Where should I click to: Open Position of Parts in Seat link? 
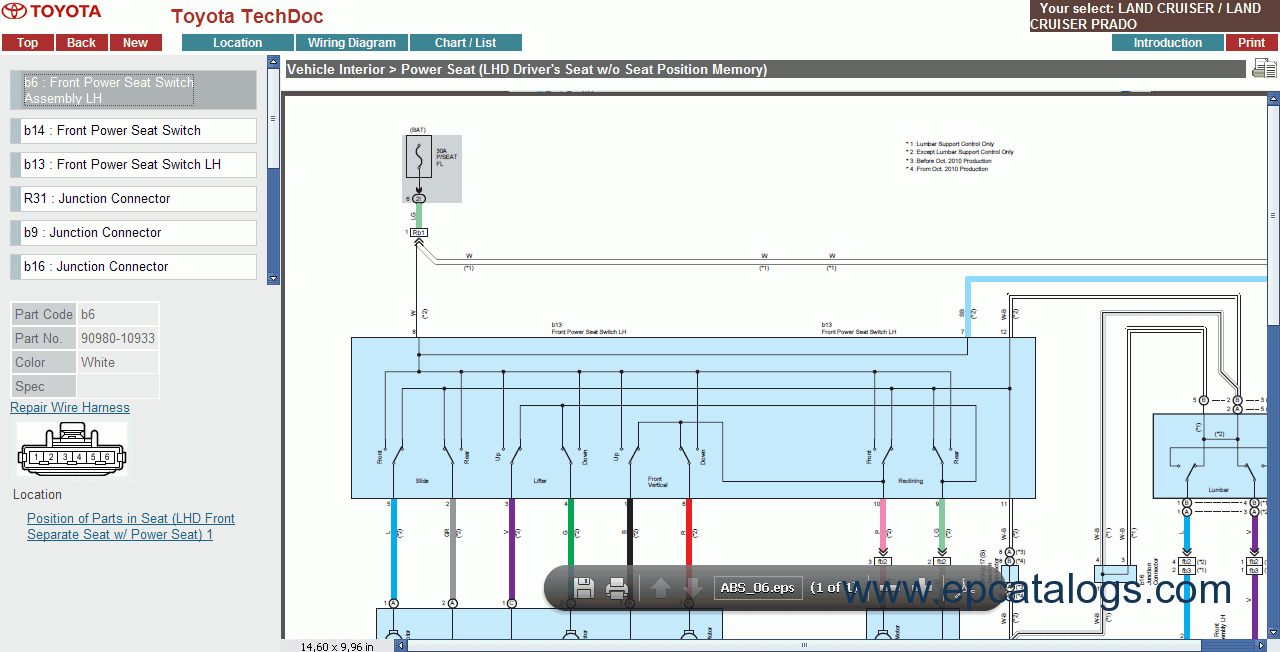click(131, 526)
